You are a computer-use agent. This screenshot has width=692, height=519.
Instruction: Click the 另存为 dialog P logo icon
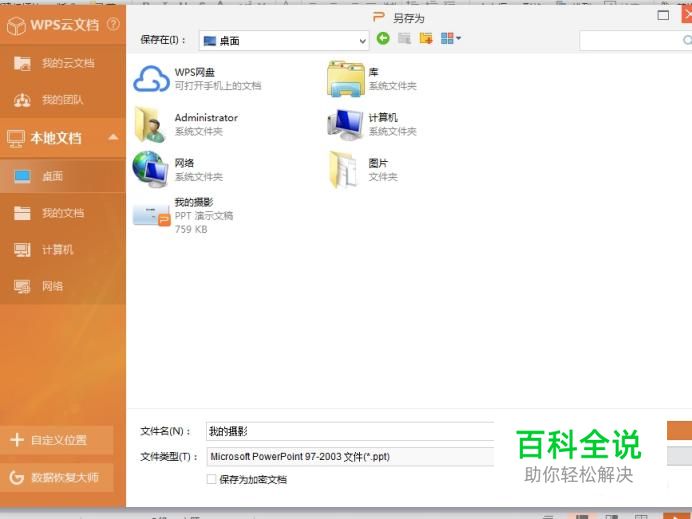pos(379,18)
